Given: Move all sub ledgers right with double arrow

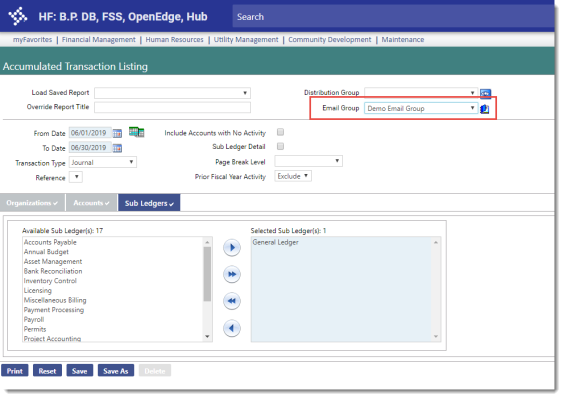Looking at the screenshot, I should 232,274.
